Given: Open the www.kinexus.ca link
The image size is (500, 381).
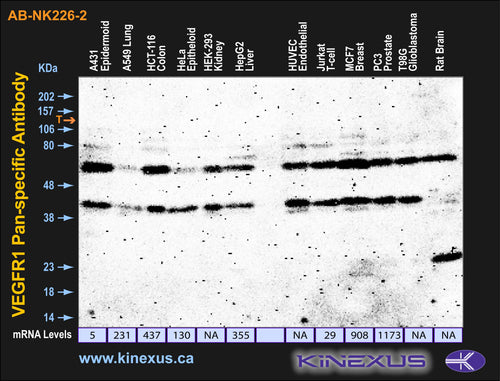Looking at the screenshot, I should 136,359.
